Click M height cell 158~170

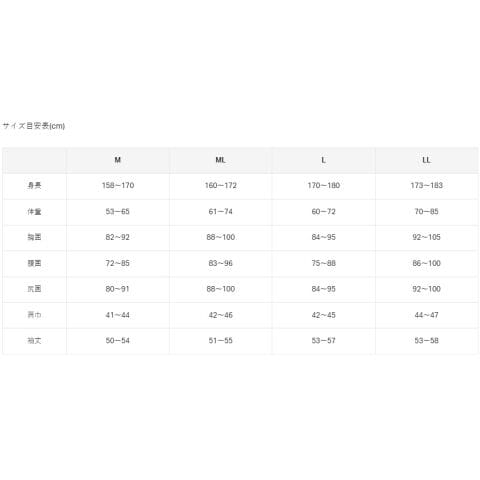[118, 186]
